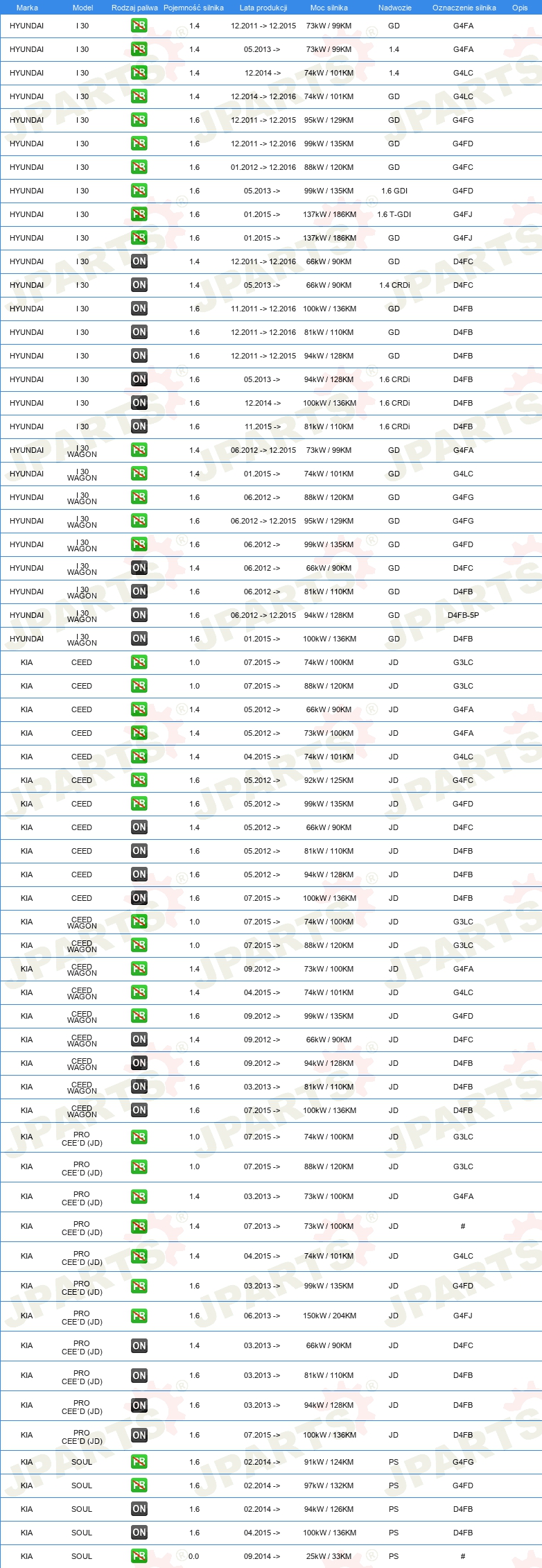Click diesel ON icon in SOUL 94kW / 126KM row
This screenshot has width=542, height=1568.
(139, 1509)
